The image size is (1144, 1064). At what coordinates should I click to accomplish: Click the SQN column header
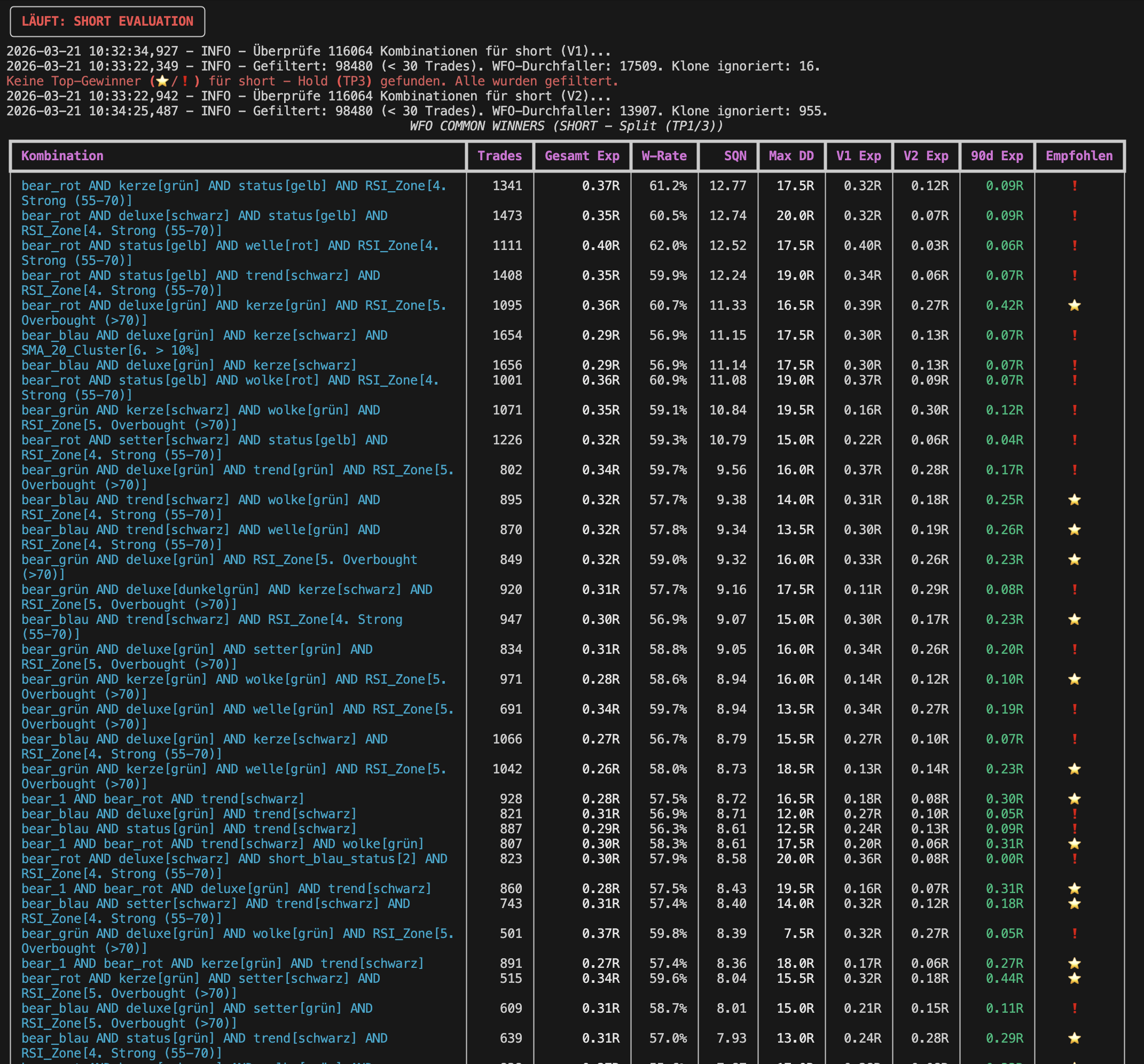pos(735,156)
